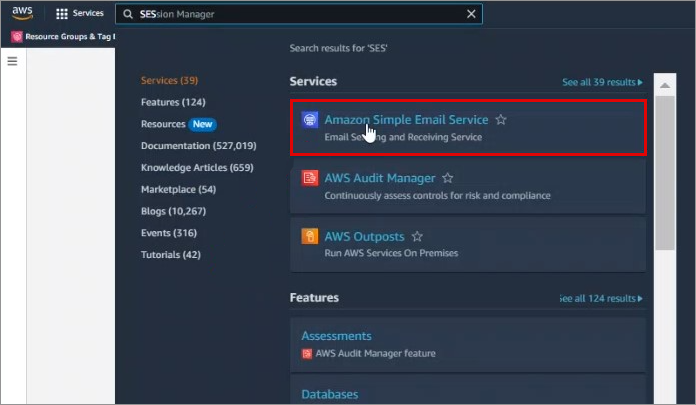Open the hamburger side navigation menu
This screenshot has height=405, width=696.
13,61
